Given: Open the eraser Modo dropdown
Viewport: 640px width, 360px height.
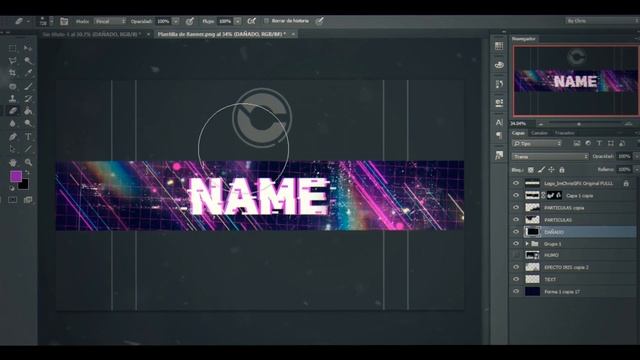Looking at the screenshot, I should tap(110, 21).
